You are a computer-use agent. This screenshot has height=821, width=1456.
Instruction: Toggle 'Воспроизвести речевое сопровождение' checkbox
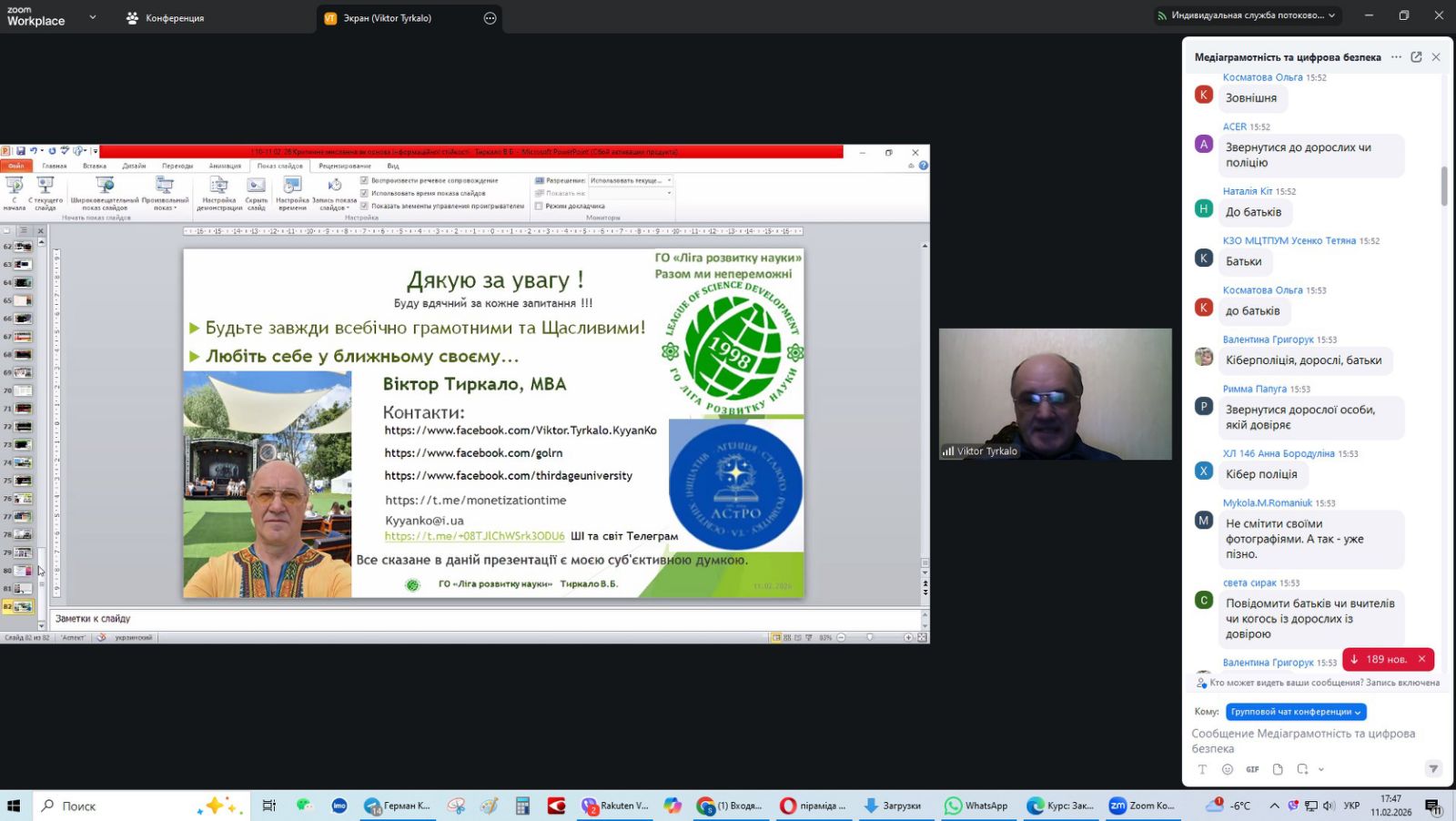[364, 180]
